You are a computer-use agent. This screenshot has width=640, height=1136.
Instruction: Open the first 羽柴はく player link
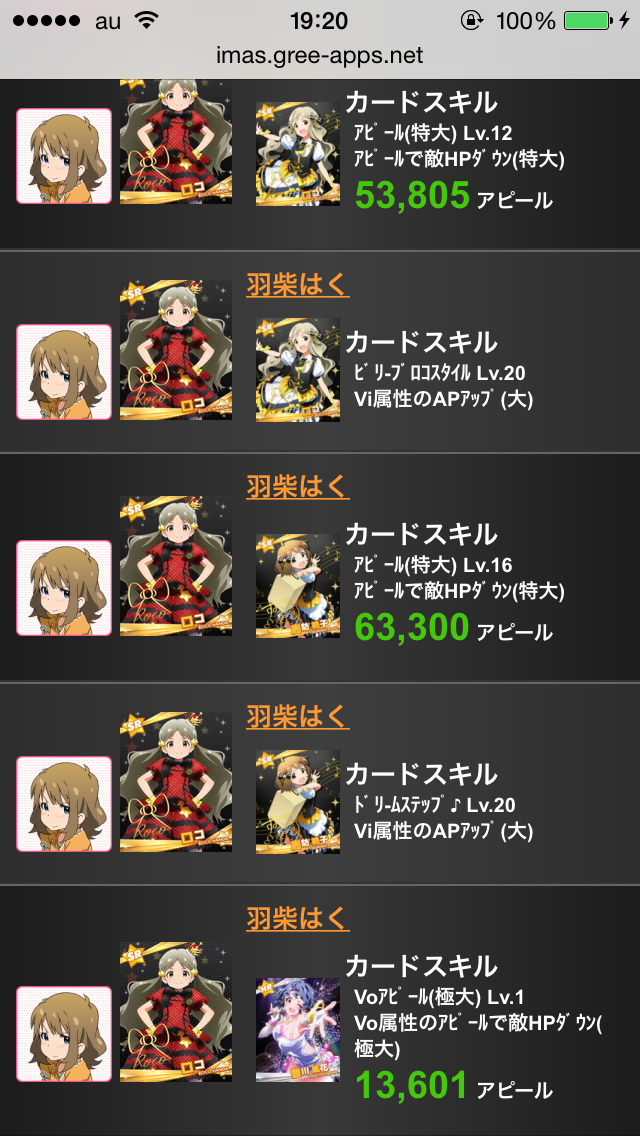tap(298, 285)
